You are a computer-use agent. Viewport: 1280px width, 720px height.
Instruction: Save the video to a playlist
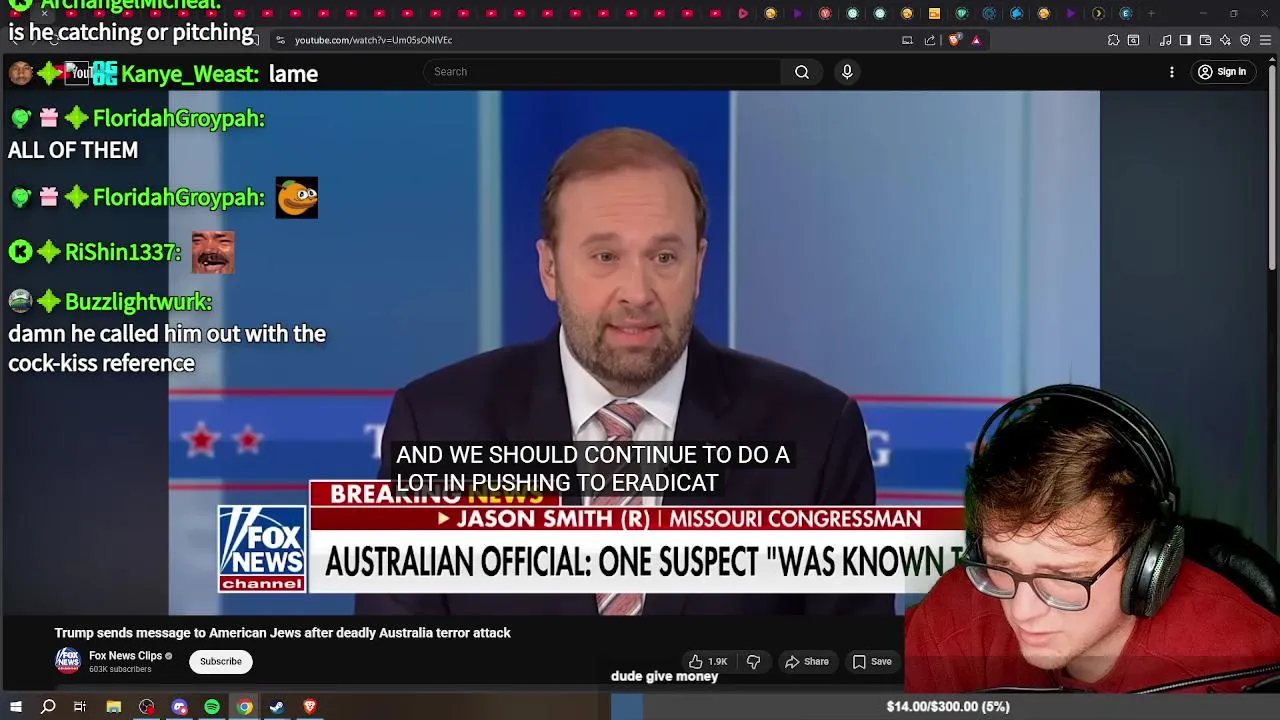872,661
